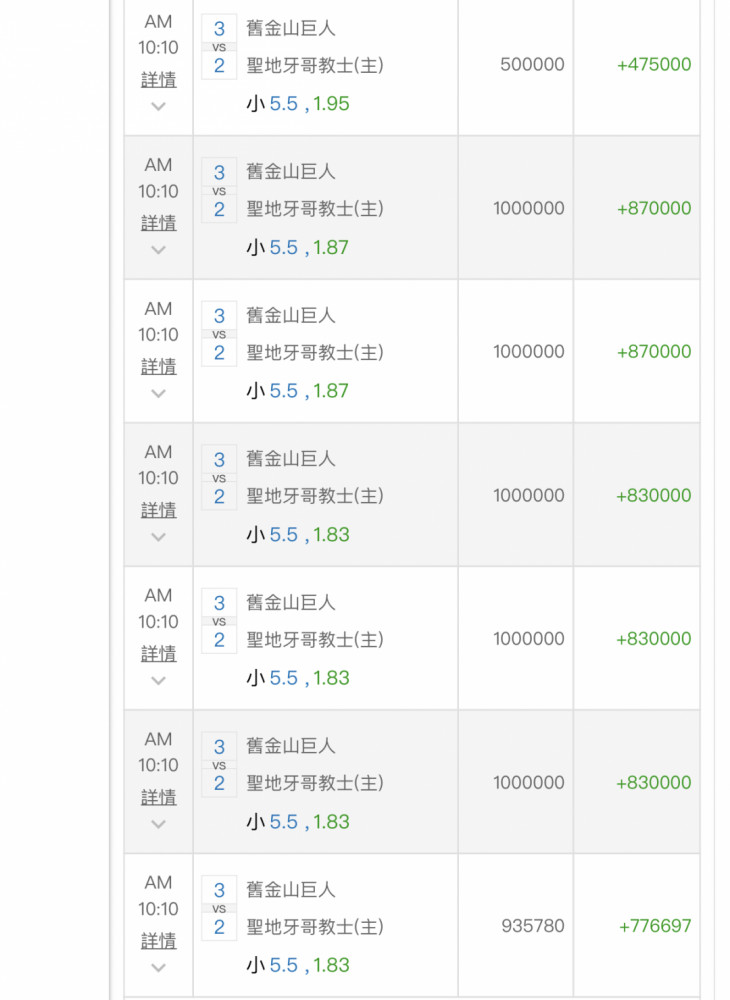
Task: Click the 3 vs 2 score box in first 1.87 row
Action: click(x=219, y=190)
